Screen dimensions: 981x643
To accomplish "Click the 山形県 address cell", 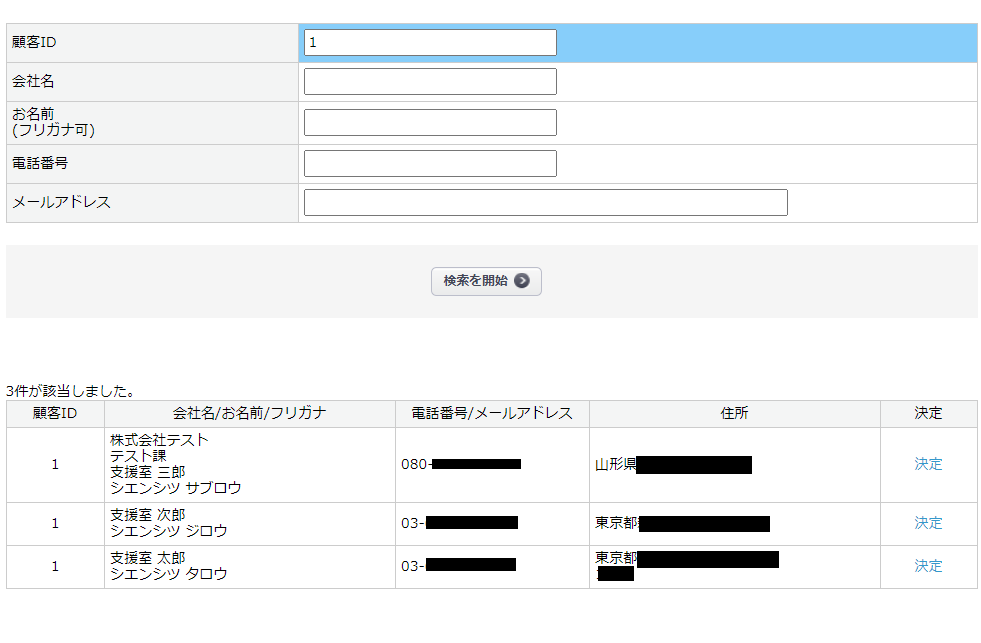I will click(614, 464).
